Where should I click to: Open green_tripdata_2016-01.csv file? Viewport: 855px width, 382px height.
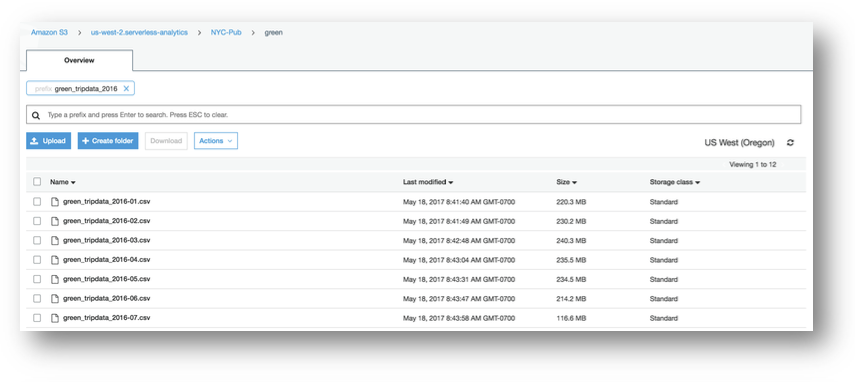[106, 202]
